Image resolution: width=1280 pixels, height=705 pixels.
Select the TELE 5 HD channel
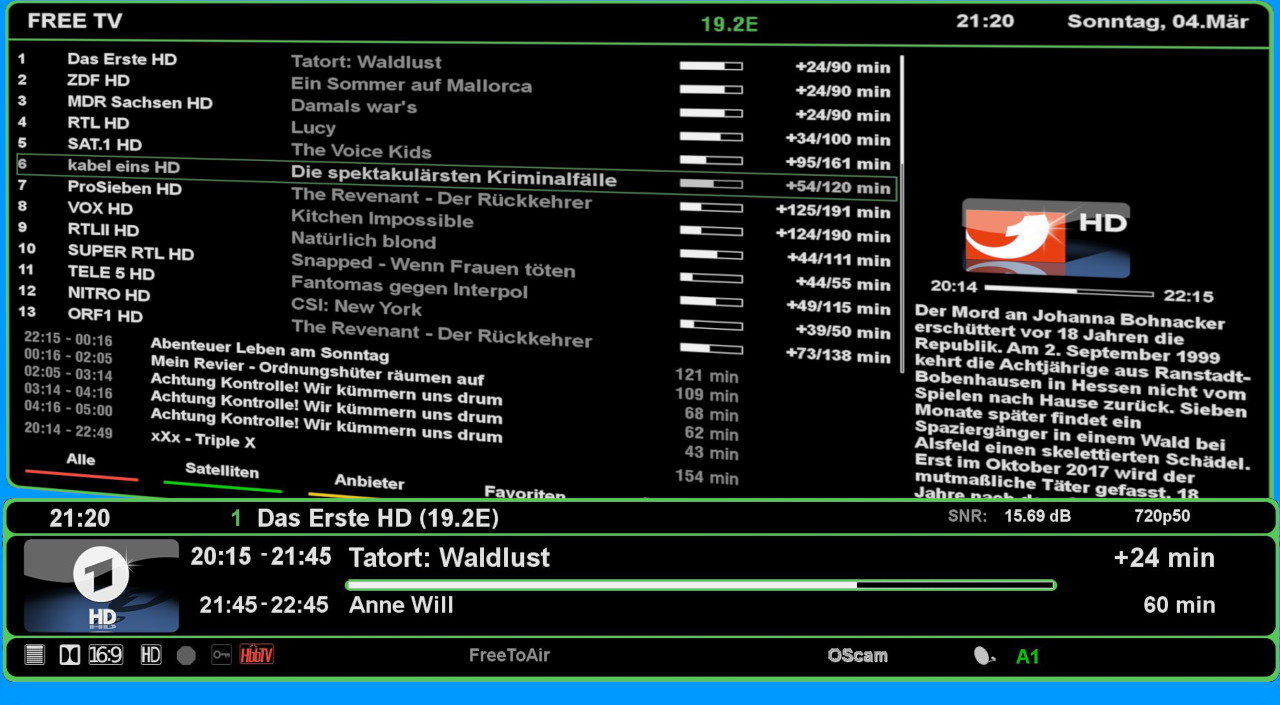[x=111, y=273]
